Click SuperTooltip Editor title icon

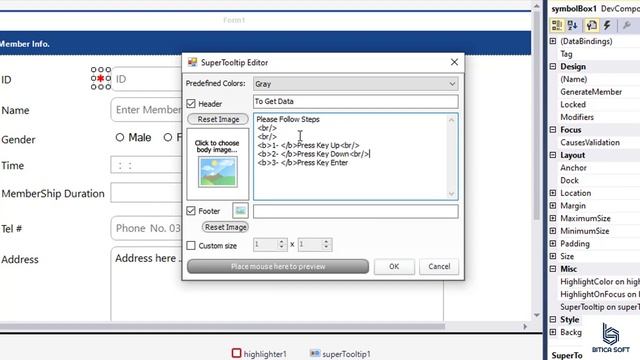[192, 62]
